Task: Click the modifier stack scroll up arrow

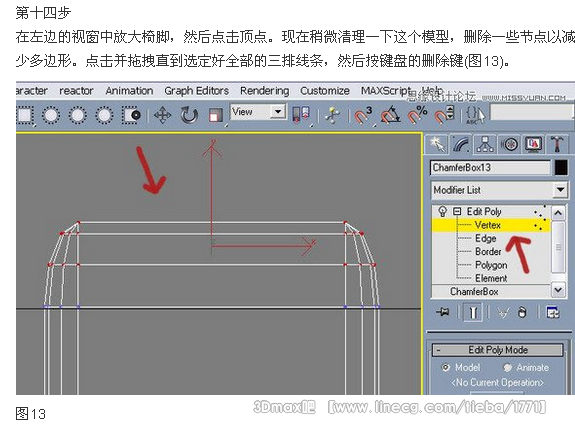Action: 558,213
